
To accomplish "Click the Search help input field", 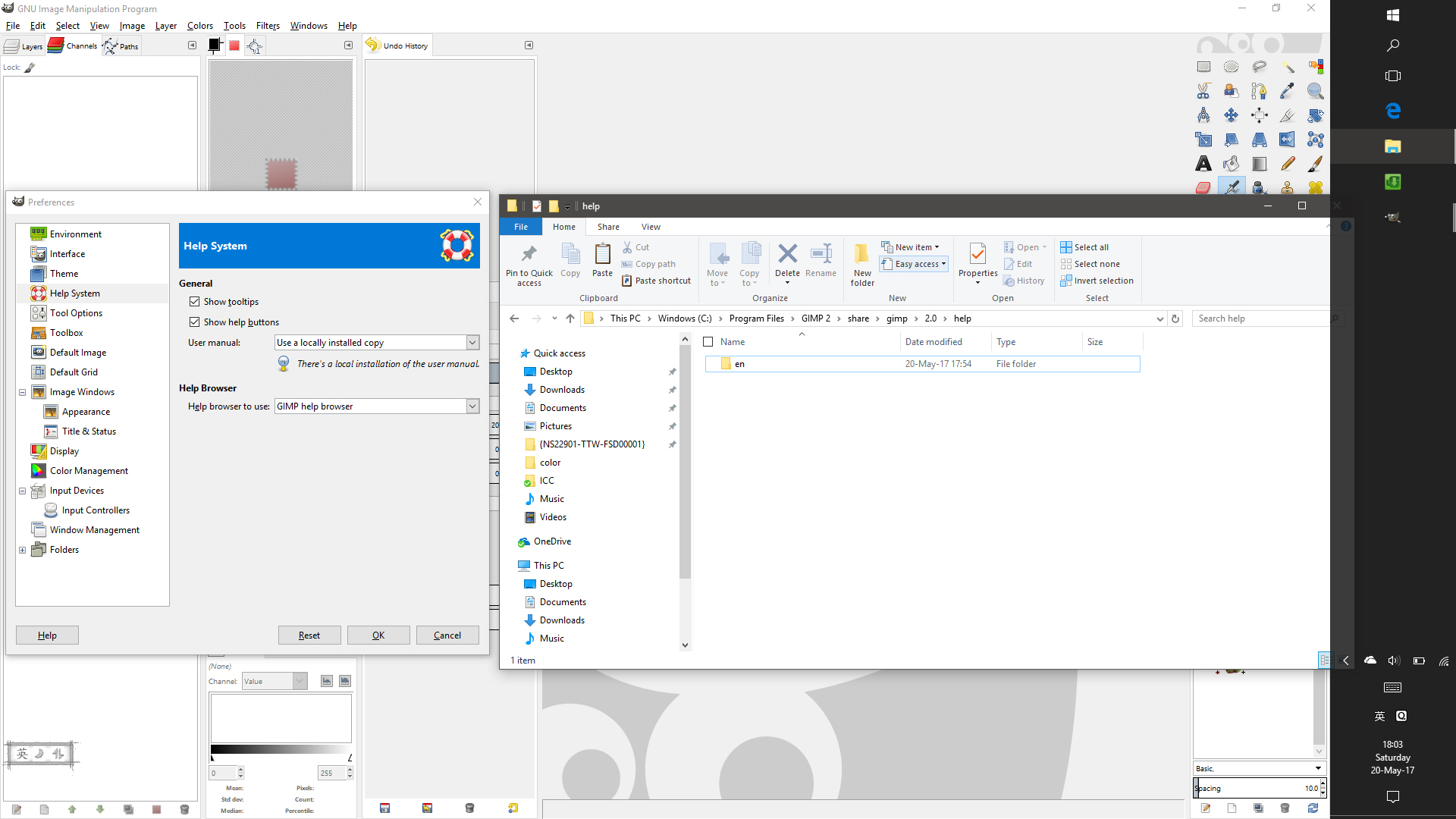I will (x=1261, y=318).
